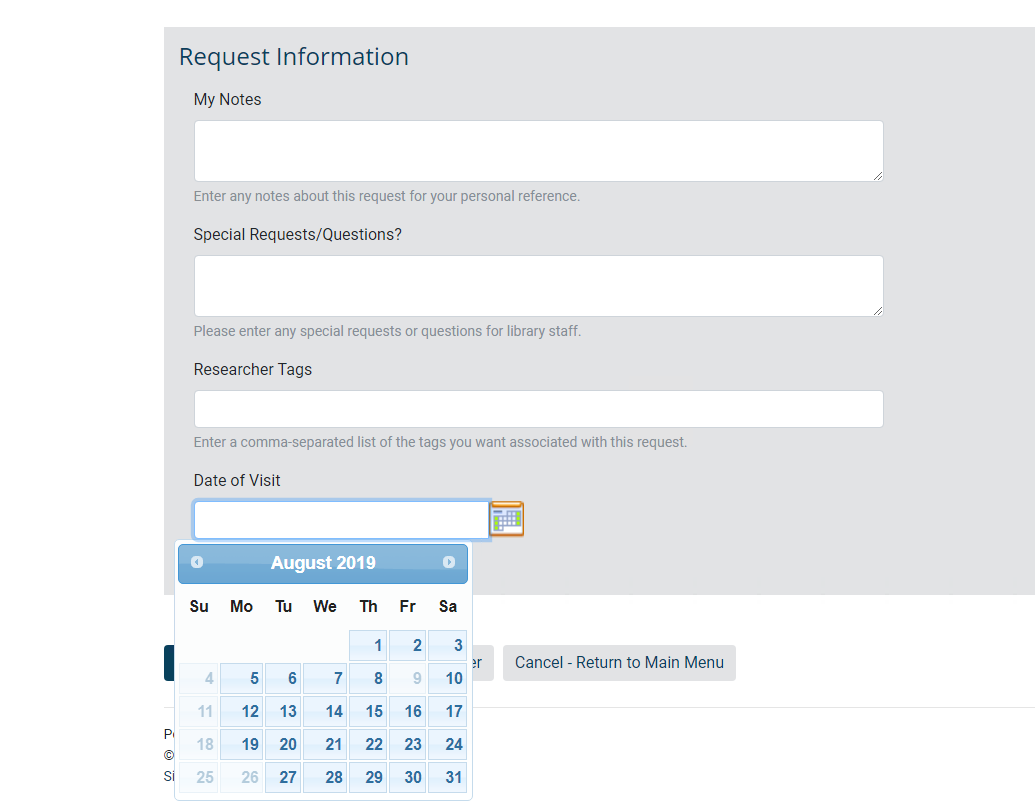Screen dimensions: 1035x803
Task: Select August 8 in the calendar
Action: click(367, 678)
